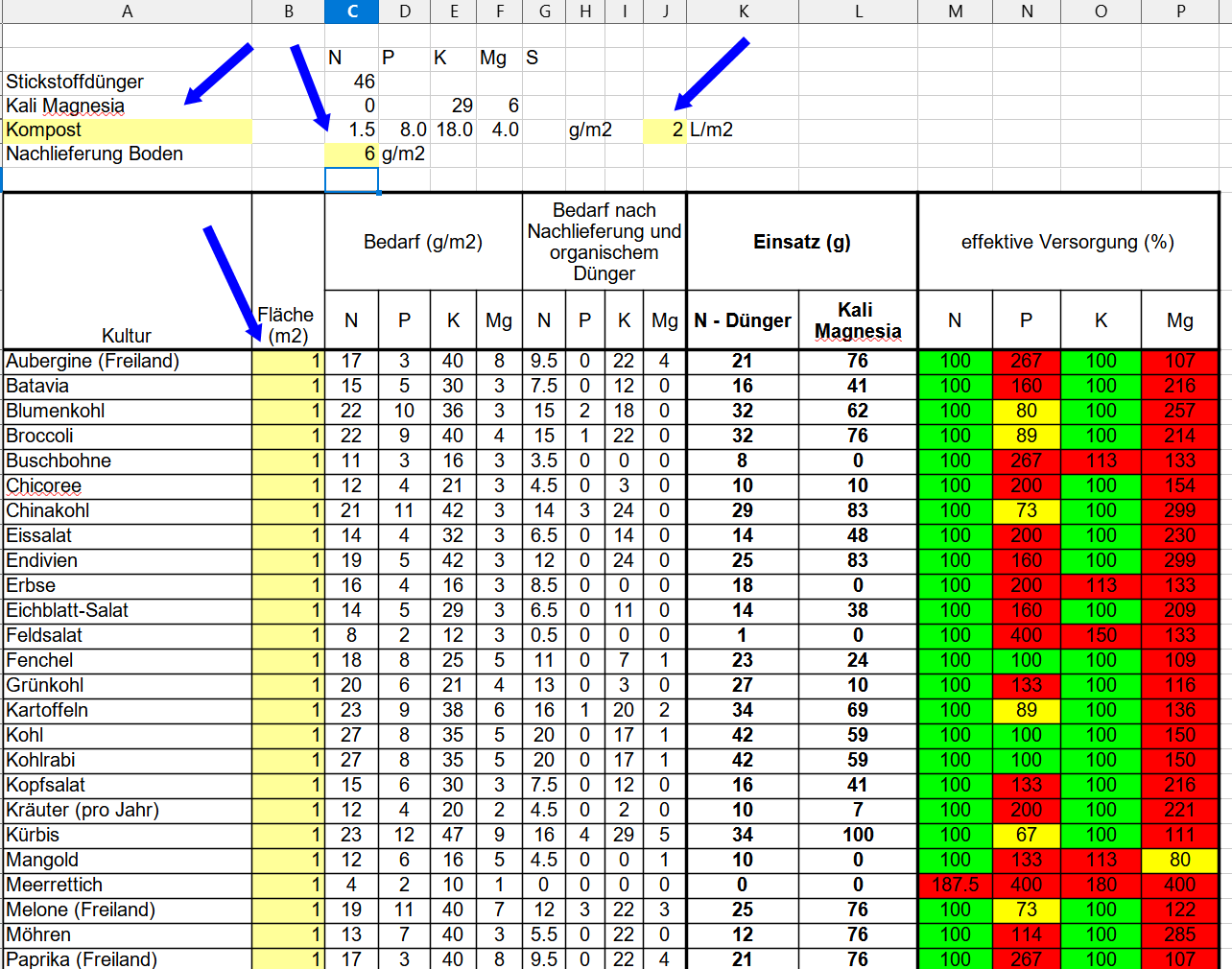The width and height of the screenshot is (1232, 969).
Task: Select the Kali Magnesia K value 29
Action: click(454, 106)
